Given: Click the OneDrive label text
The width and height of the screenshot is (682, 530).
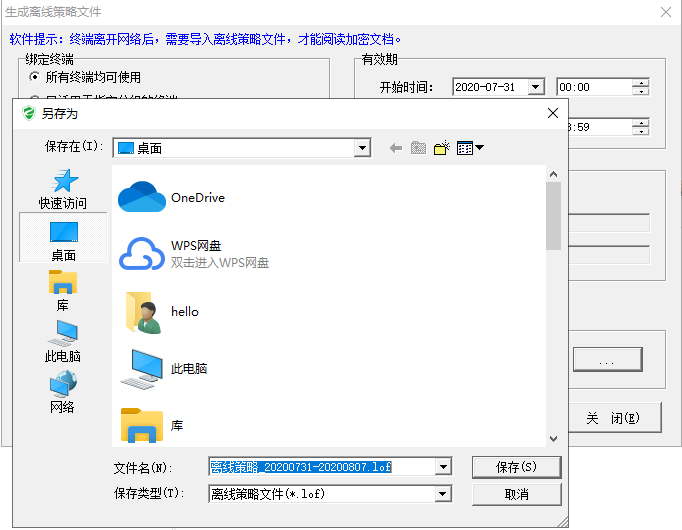Looking at the screenshot, I should tap(198, 198).
